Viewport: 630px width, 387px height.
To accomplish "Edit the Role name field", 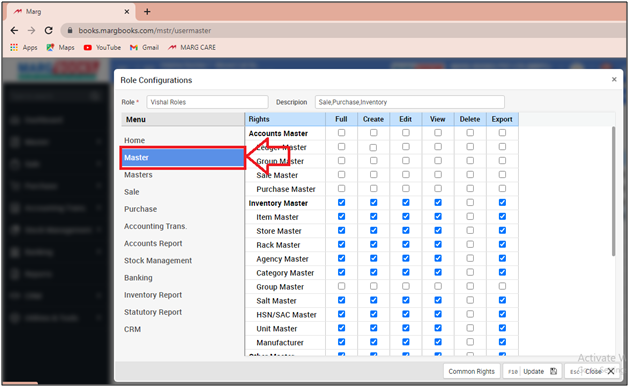I will click(207, 102).
